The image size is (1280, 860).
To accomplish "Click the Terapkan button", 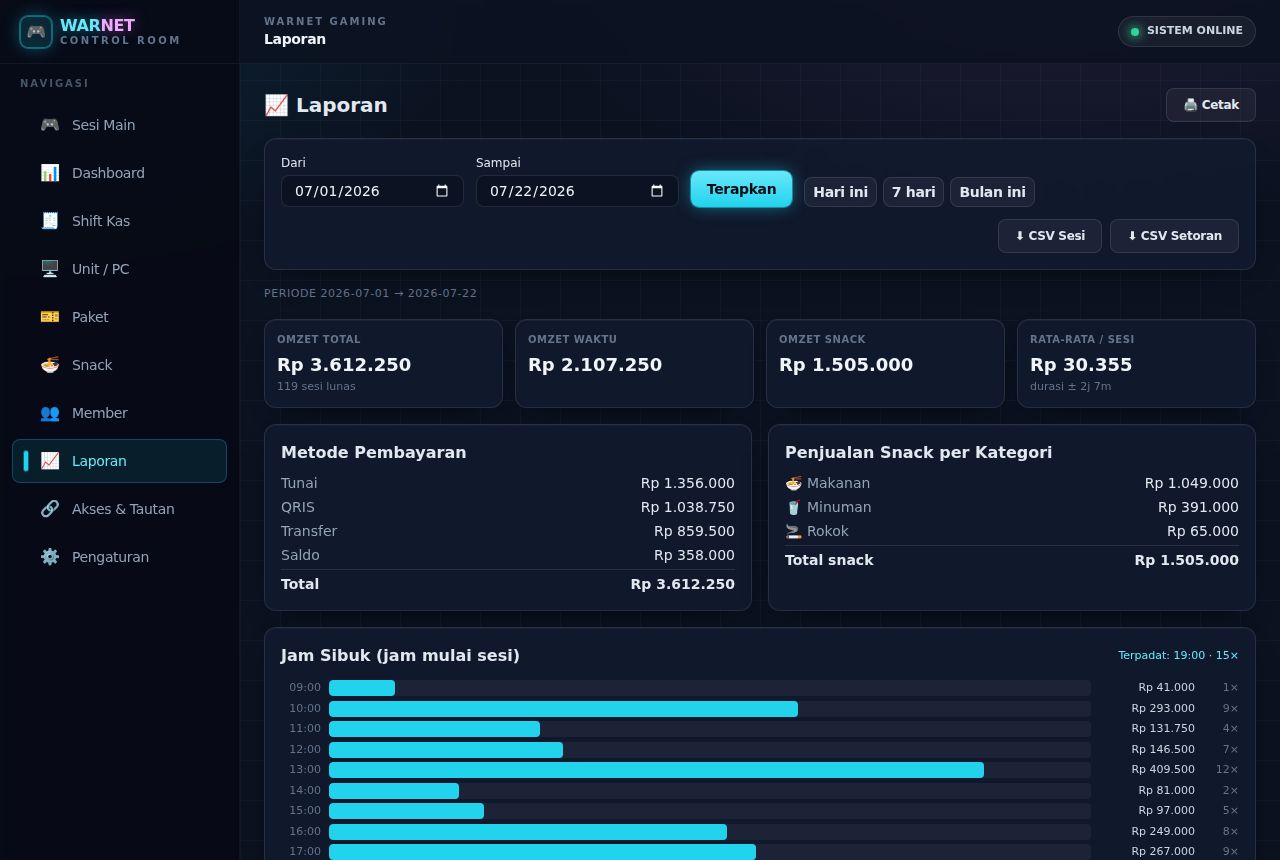I will pyautogui.click(x=741, y=189).
